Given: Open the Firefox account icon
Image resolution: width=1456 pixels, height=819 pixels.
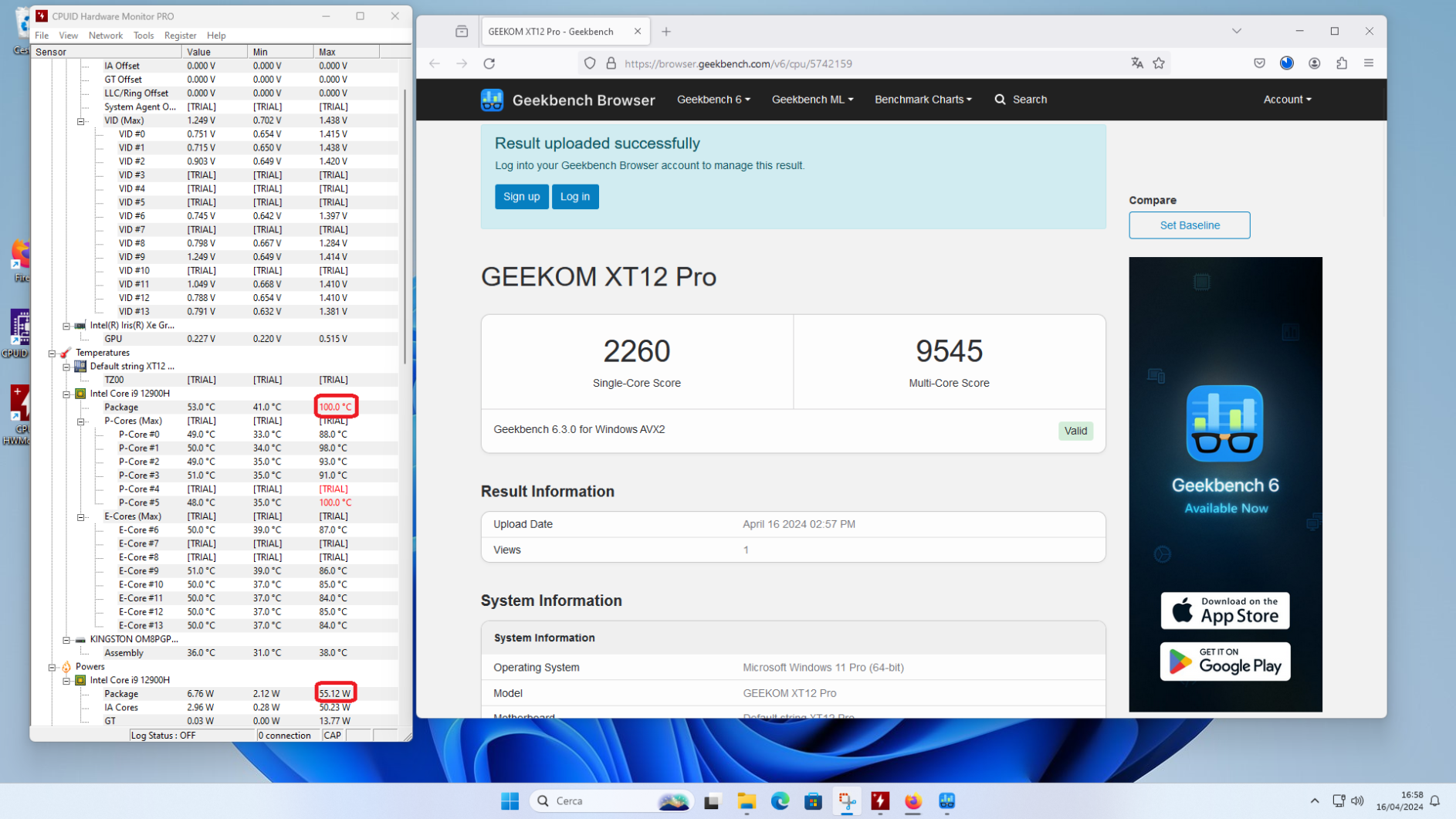Looking at the screenshot, I should click(x=1314, y=63).
